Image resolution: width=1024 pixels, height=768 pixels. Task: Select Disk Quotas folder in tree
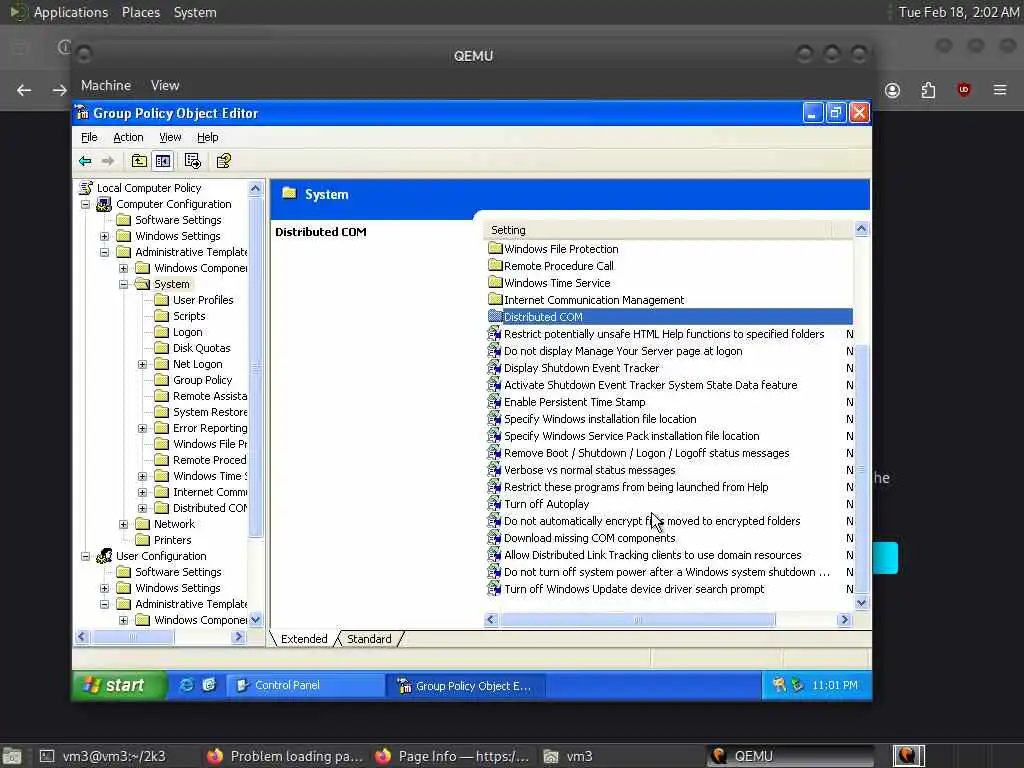201,348
